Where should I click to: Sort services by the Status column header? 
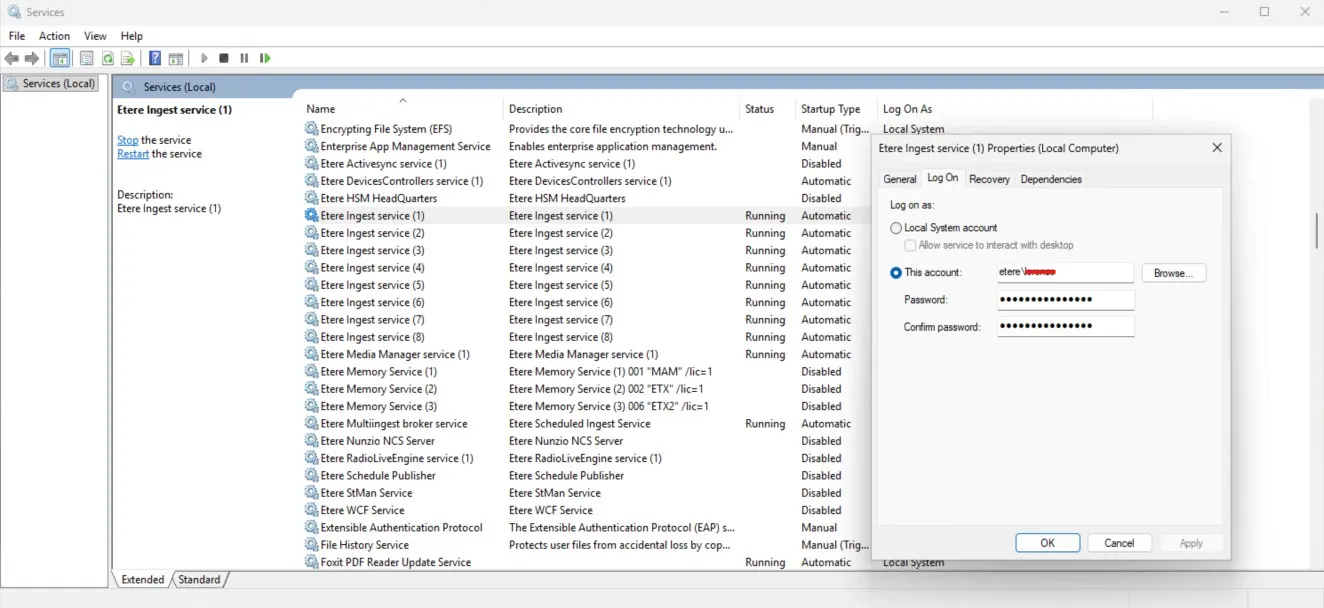759,109
